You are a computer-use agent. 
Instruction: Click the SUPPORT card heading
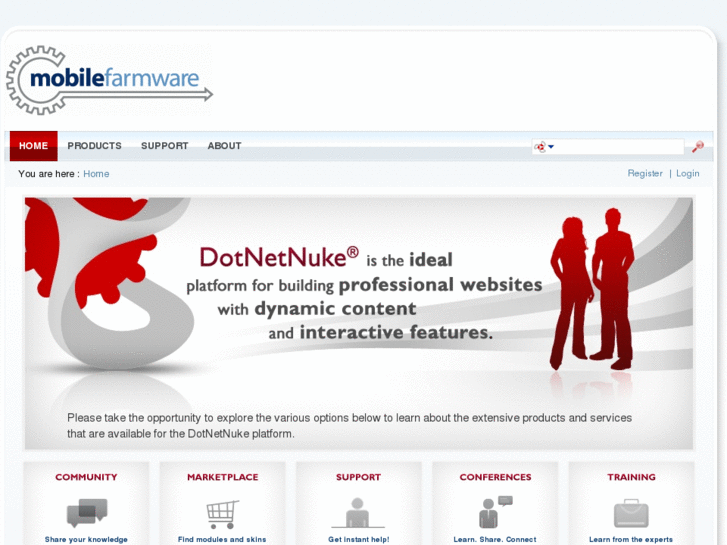(358, 477)
